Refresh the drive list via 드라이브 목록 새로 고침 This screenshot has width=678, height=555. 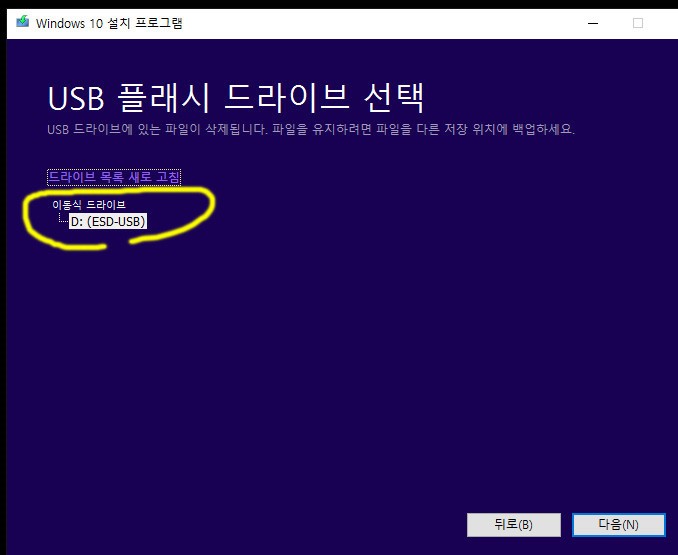point(114,177)
